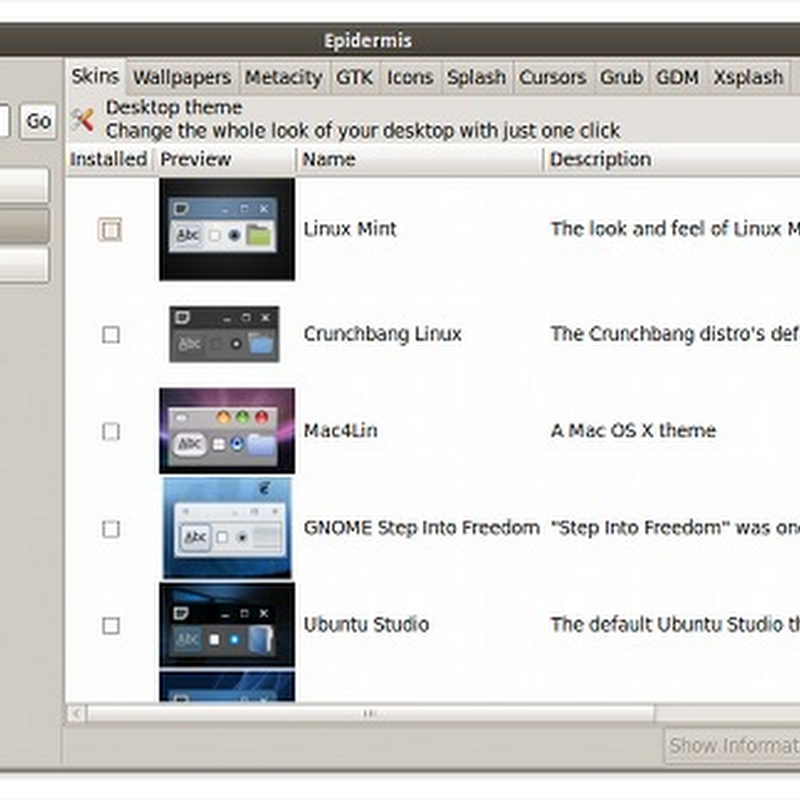Click the search input field beside Go

pos(5,121)
